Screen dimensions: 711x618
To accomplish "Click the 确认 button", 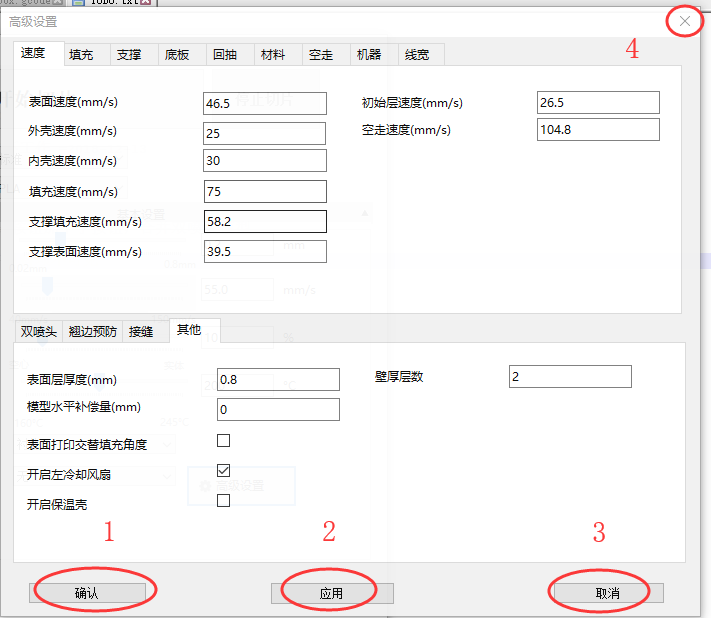I will pyautogui.click(x=87, y=593).
